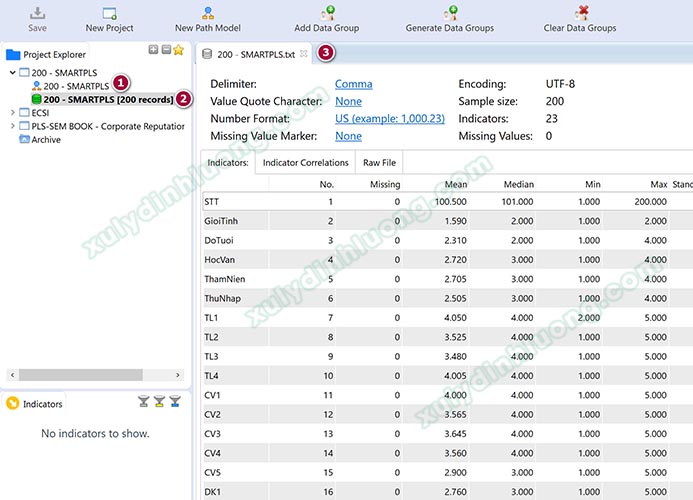Click the Comma delimiter link
The image size is (693, 500).
pyautogui.click(x=353, y=84)
